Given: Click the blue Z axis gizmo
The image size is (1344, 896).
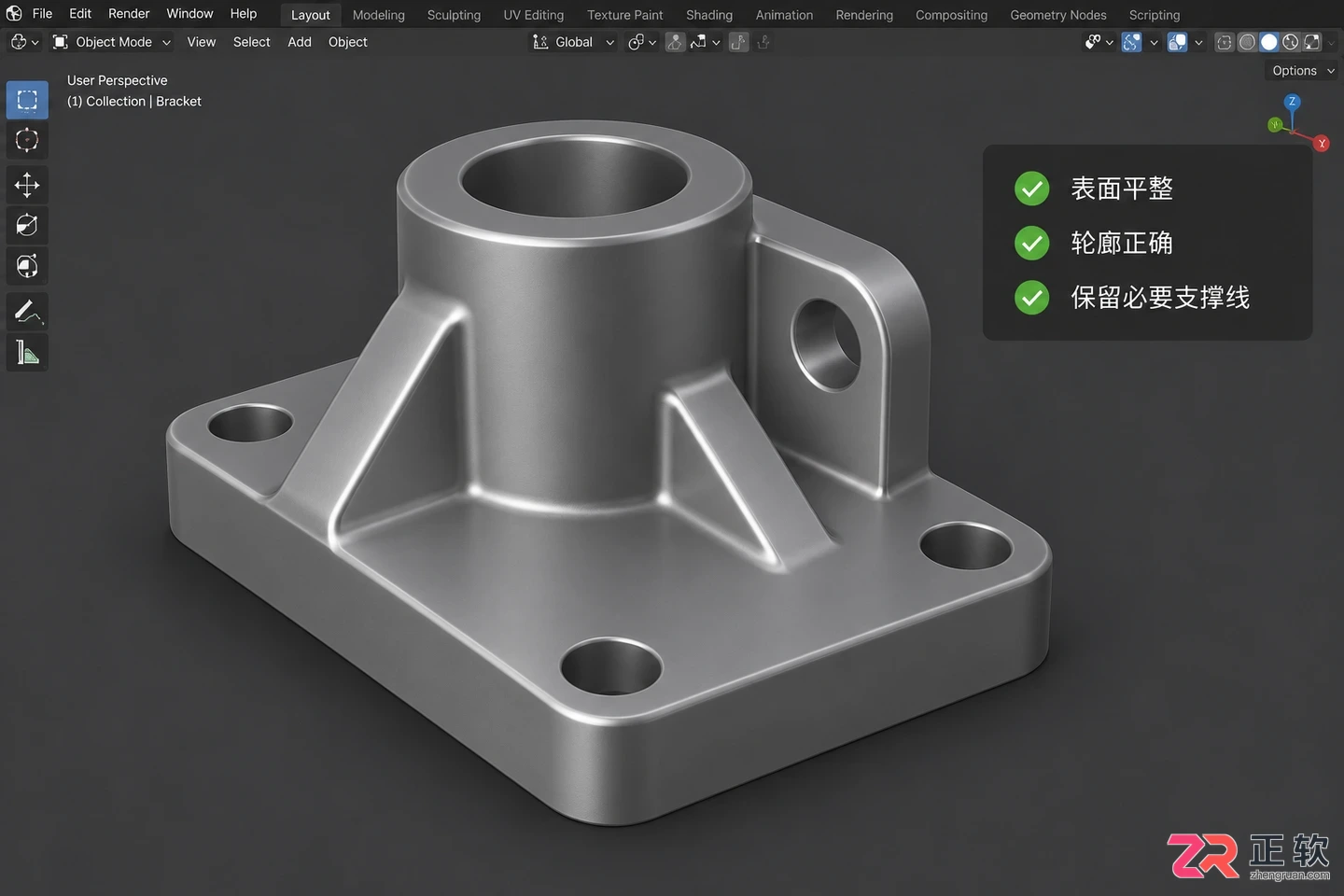Looking at the screenshot, I should [x=1292, y=102].
